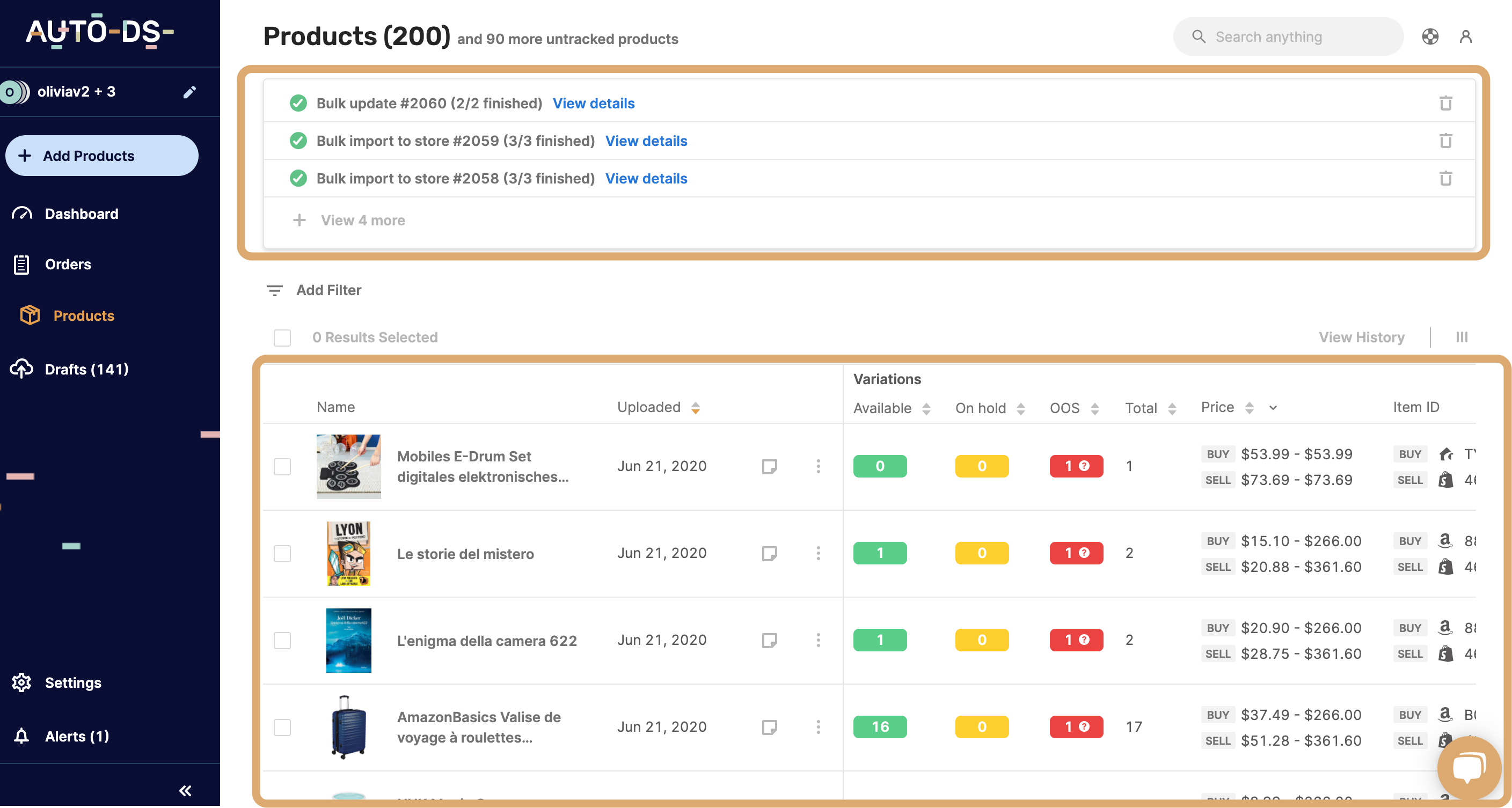Go to Dashboard

[65, 214]
